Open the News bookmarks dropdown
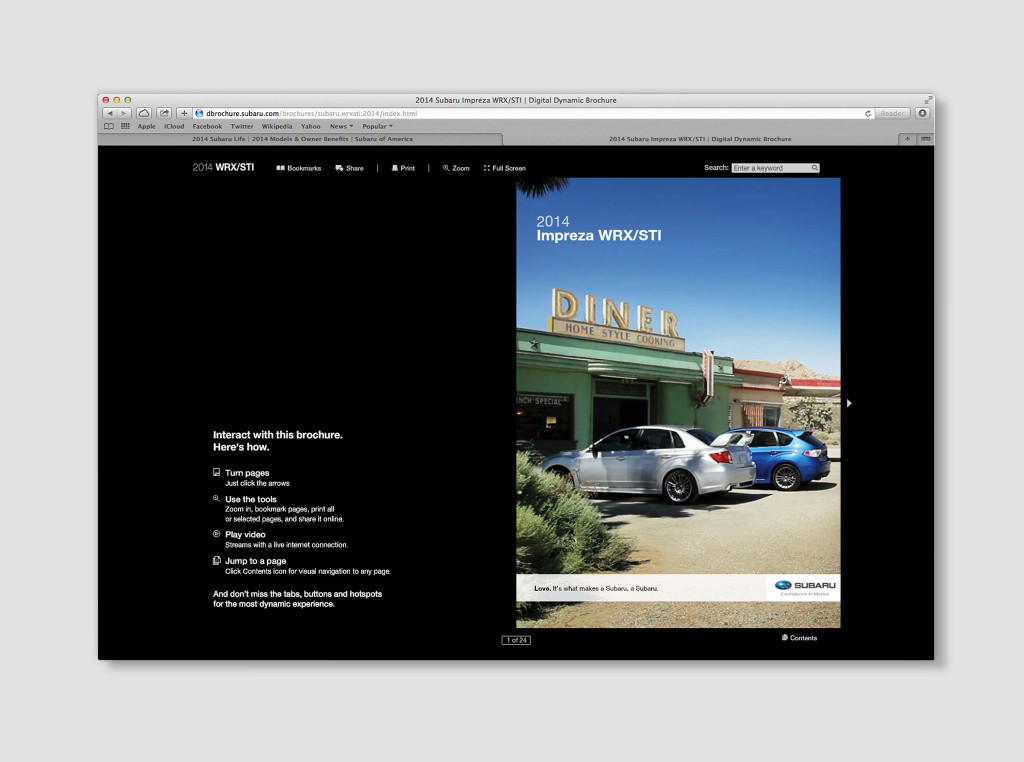Viewport: 1024px width, 762px height. coord(341,127)
